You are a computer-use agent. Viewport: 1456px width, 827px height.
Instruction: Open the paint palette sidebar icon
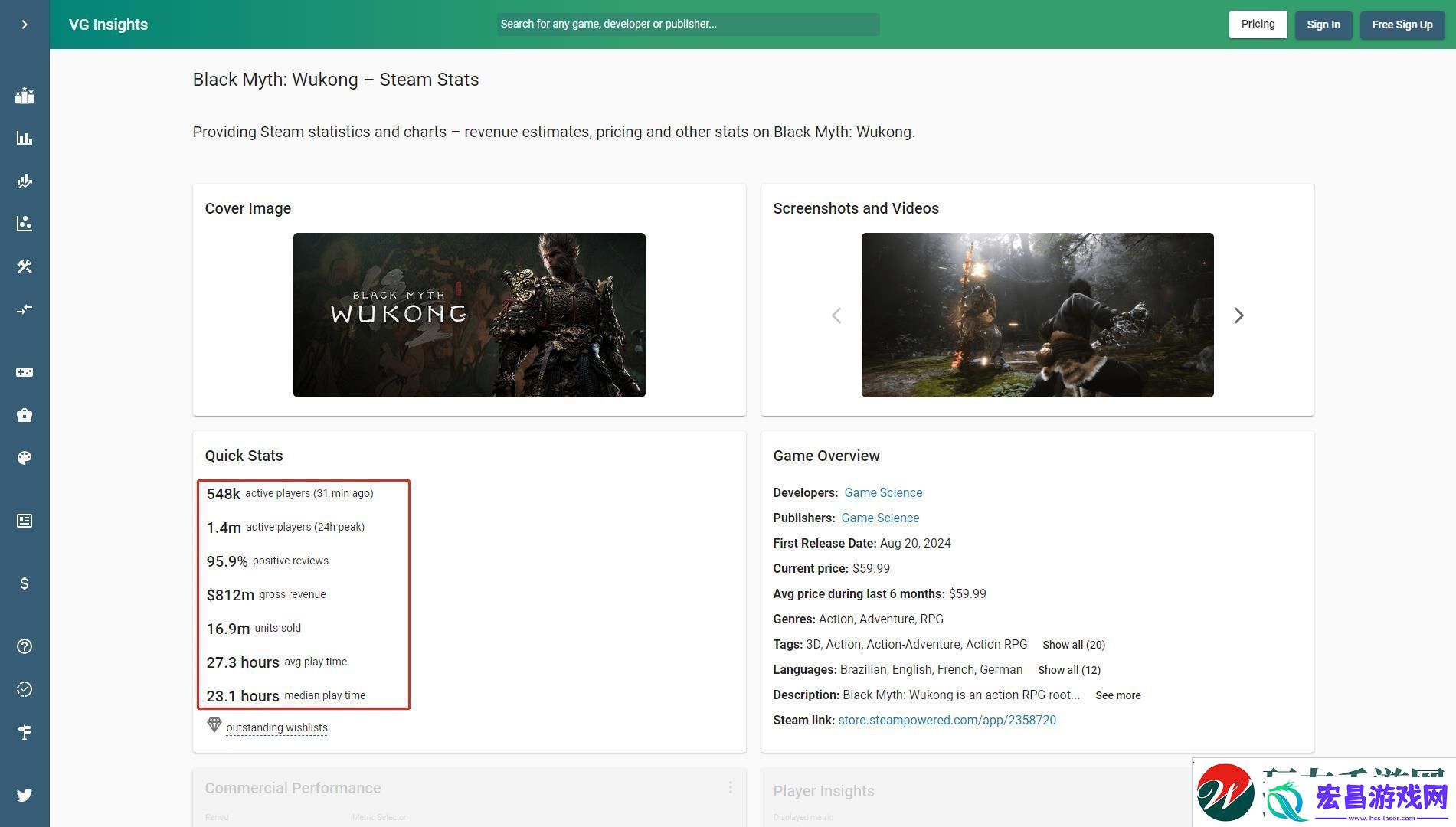click(x=25, y=458)
